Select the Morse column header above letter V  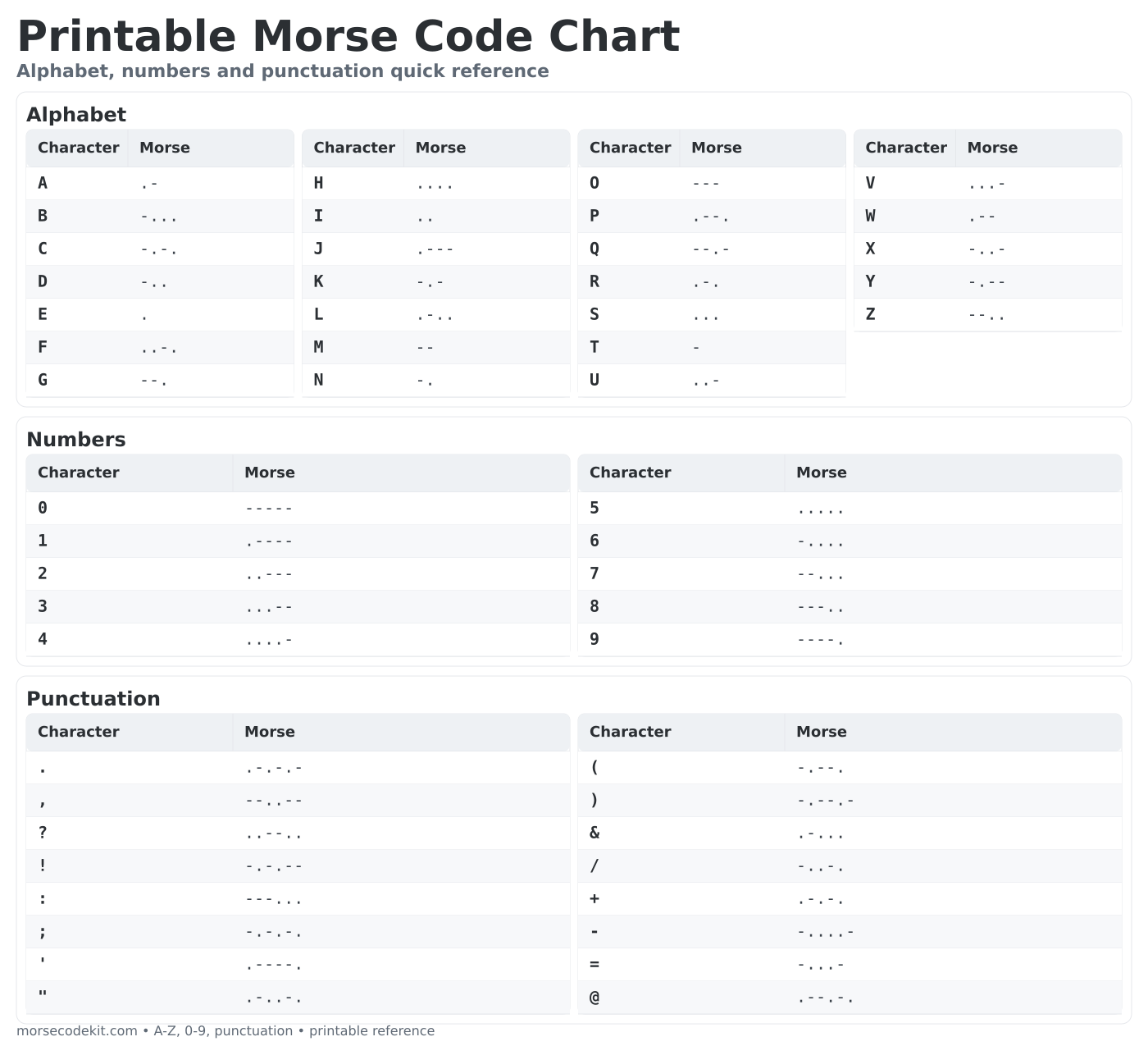pos(992,148)
